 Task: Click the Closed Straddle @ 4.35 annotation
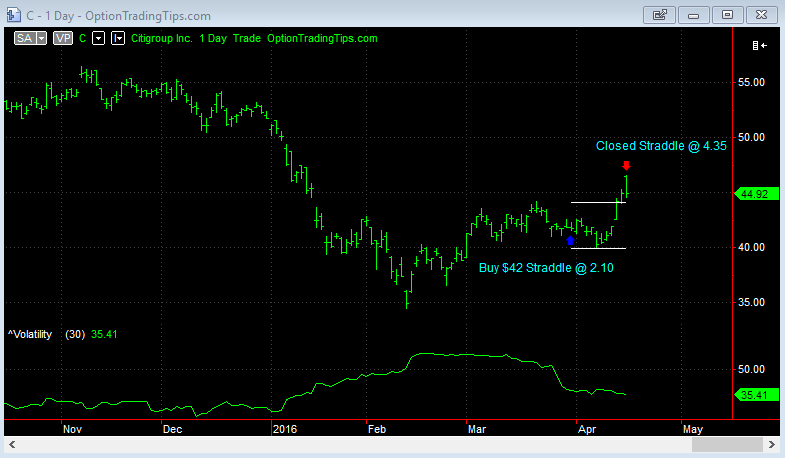coord(661,146)
